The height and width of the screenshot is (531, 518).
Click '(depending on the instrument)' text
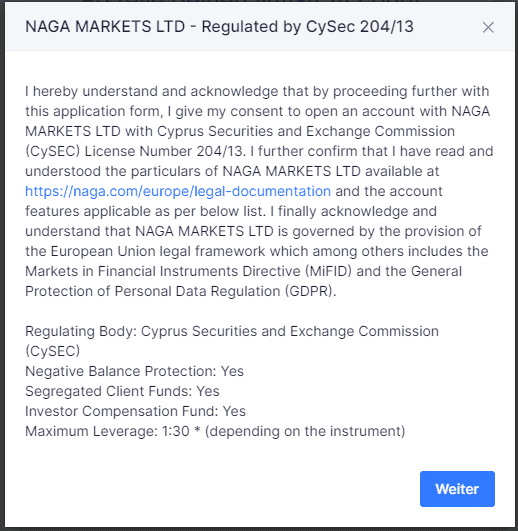coord(305,431)
